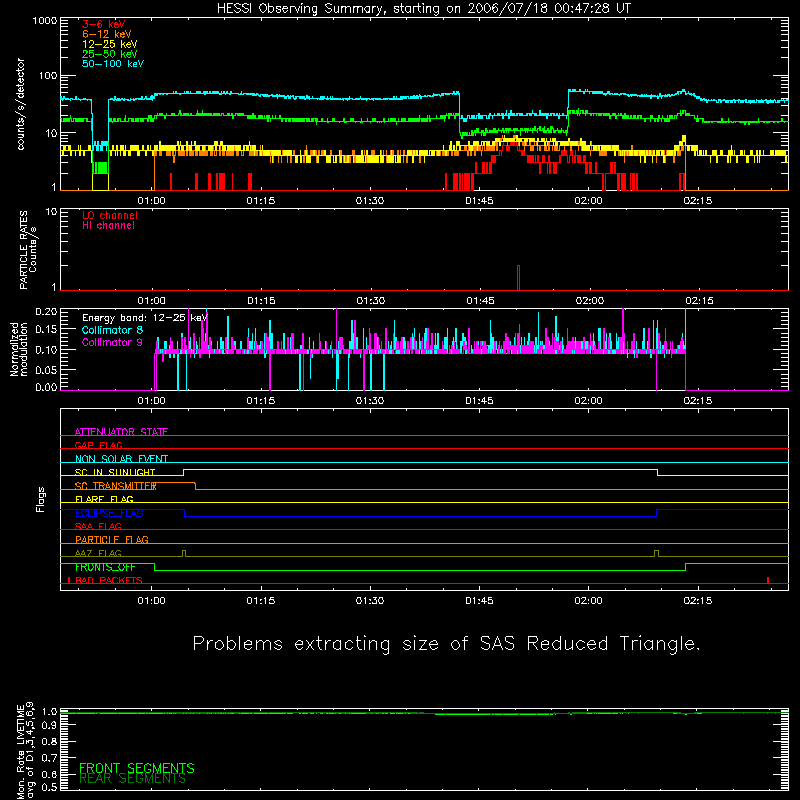Click the 01:30 tick label under particle rates plot
Image resolution: width=800 pixels, height=800 pixels.
(x=370, y=301)
